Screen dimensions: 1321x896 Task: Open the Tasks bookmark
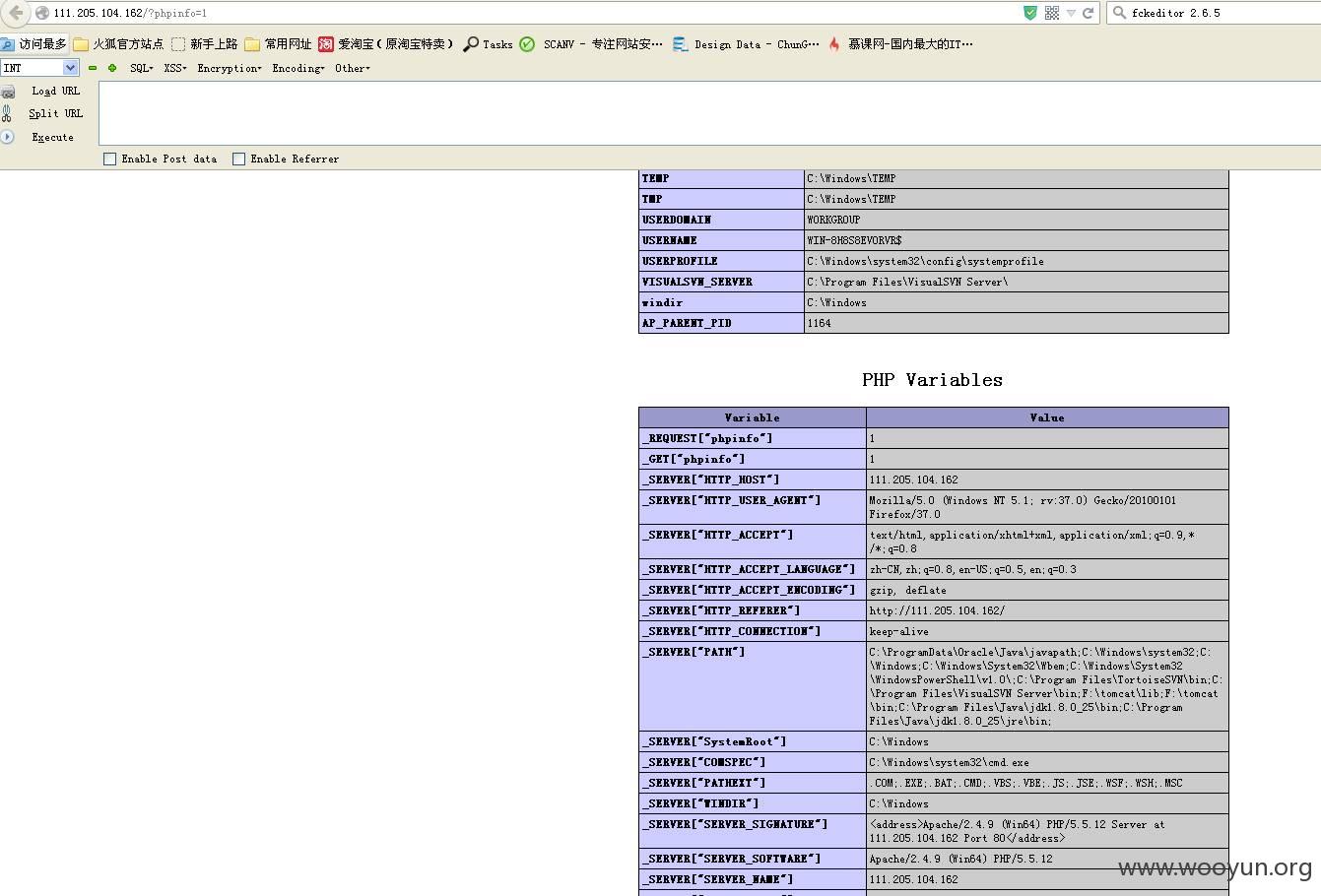click(488, 44)
